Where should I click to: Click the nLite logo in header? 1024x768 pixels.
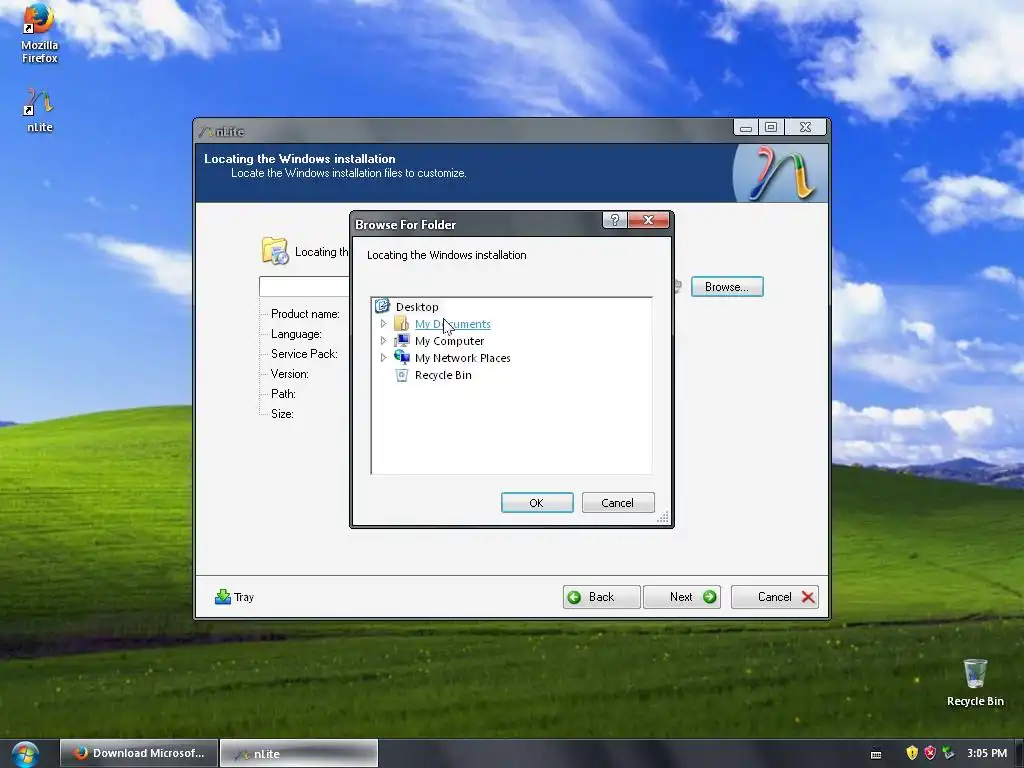(780, 173)
